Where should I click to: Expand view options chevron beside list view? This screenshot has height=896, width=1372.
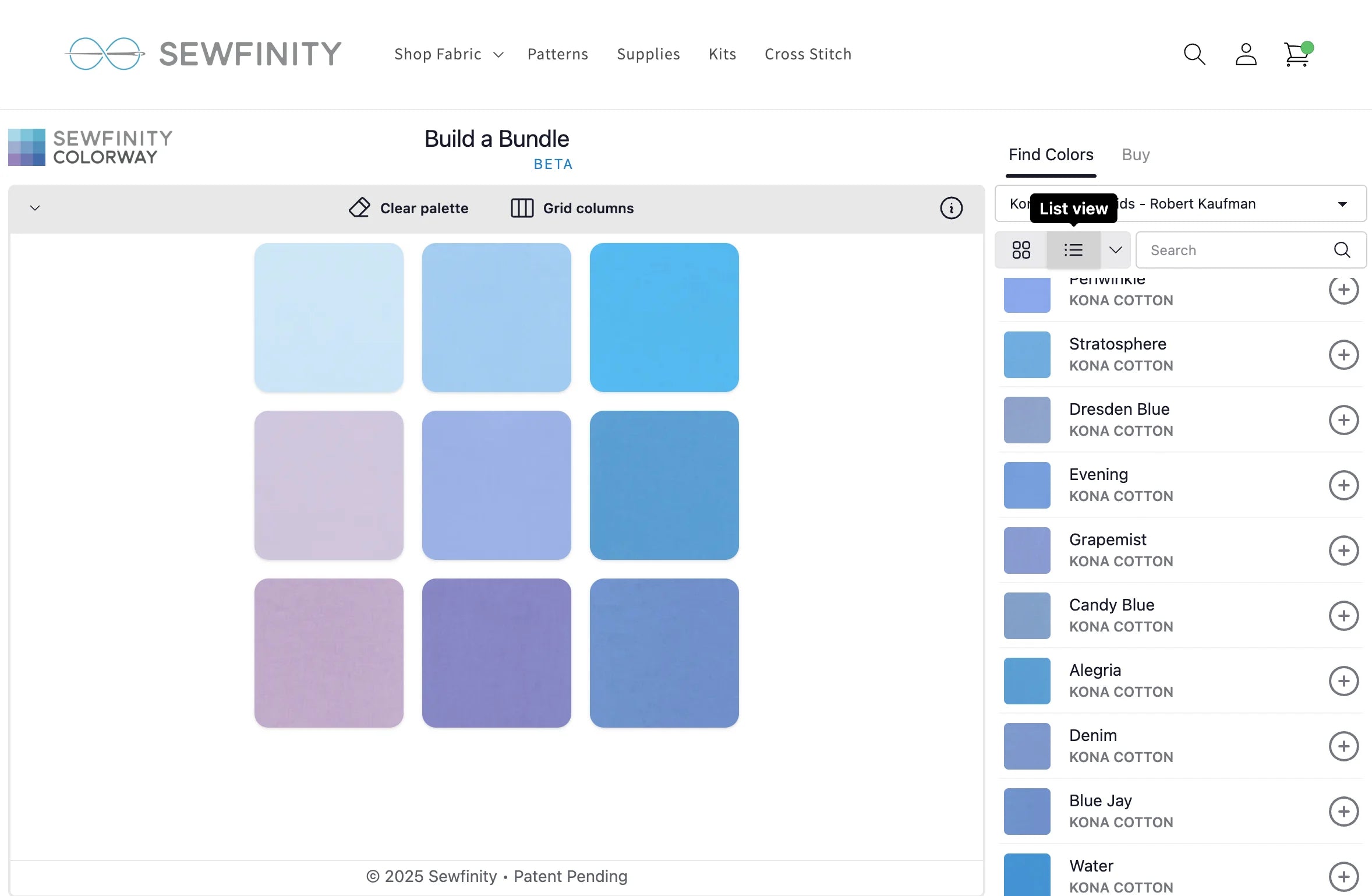click(x=1115, y=250)
